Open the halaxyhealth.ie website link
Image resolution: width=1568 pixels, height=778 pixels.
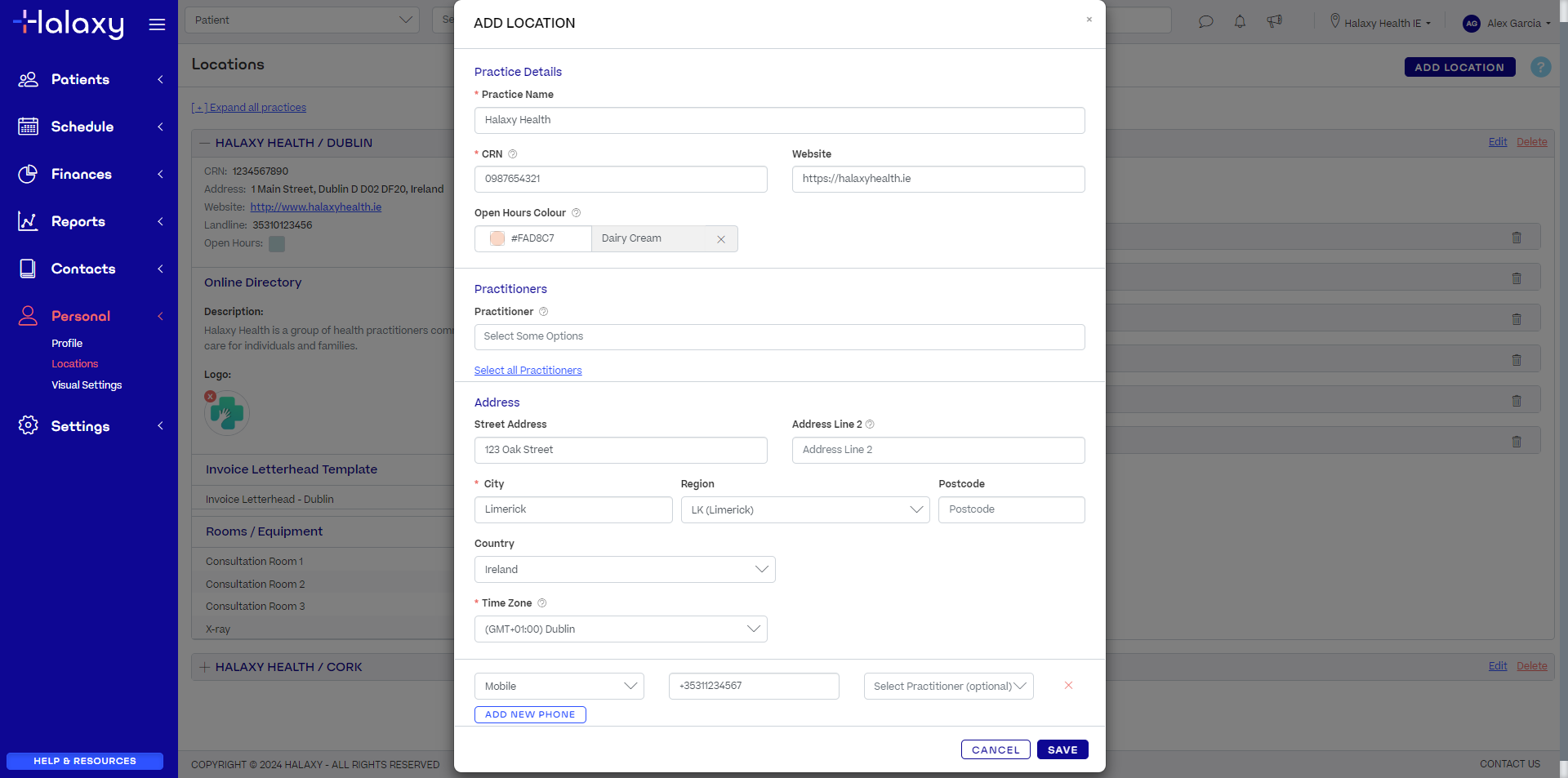coord(316,207)
